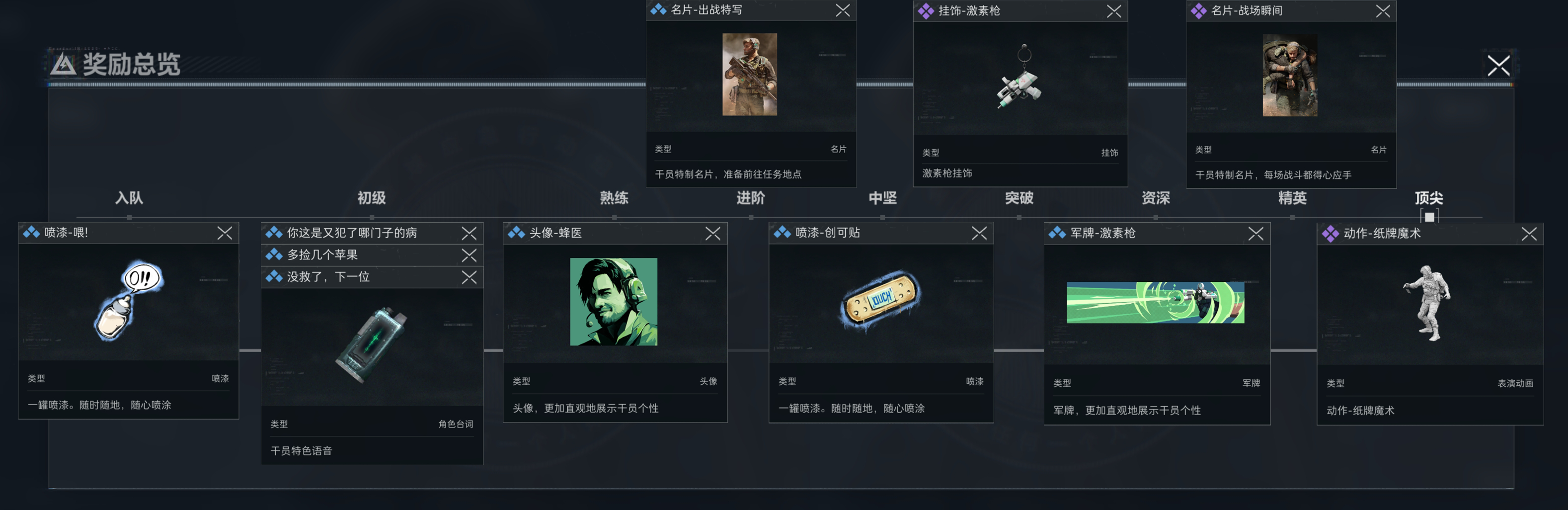Close the 喷漆-喂! tooltip card
Viewport: 1568px width, 510px height.
point(225,233)
